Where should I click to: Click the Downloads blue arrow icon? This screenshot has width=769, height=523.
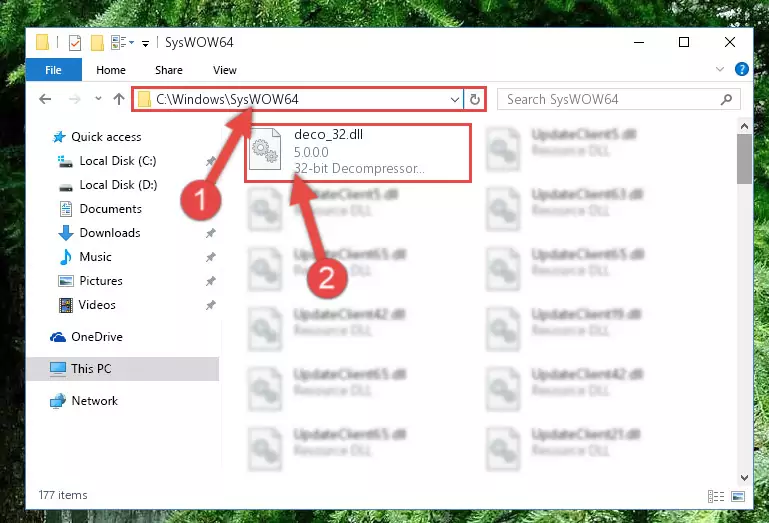pos(66,233)
